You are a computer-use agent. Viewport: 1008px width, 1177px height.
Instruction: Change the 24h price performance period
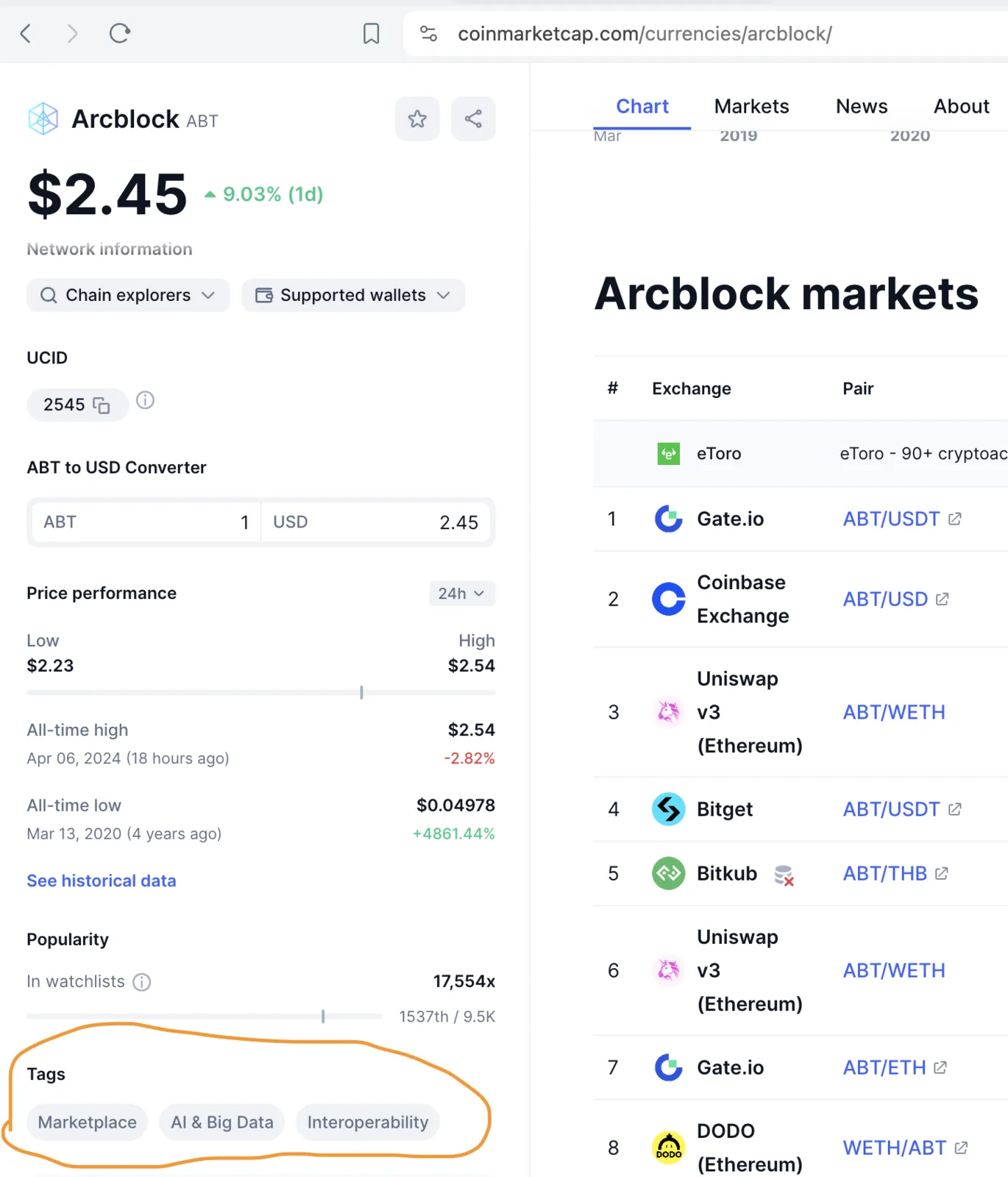[x=462, y=594]
